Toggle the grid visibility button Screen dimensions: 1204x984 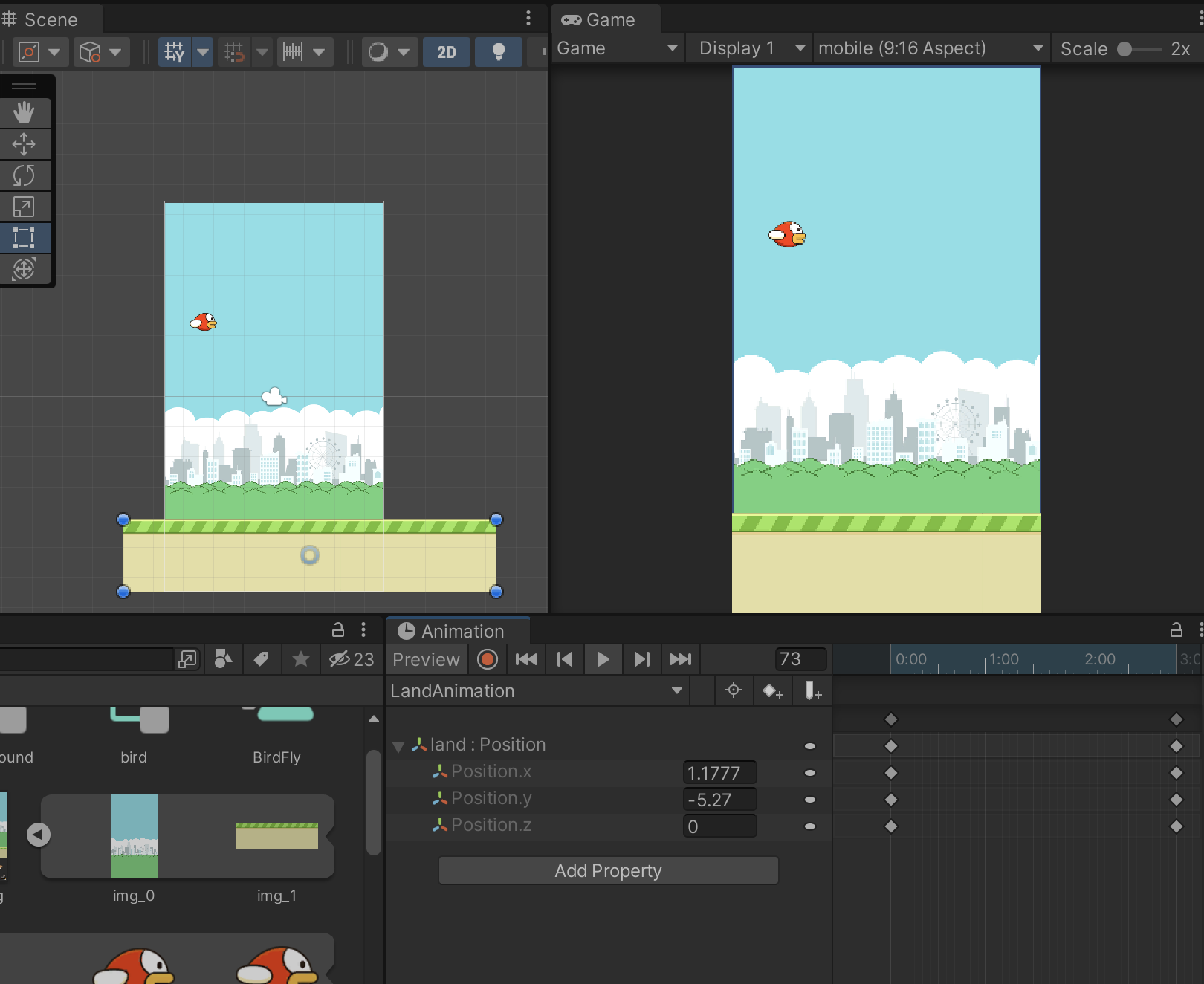(175, 52)
